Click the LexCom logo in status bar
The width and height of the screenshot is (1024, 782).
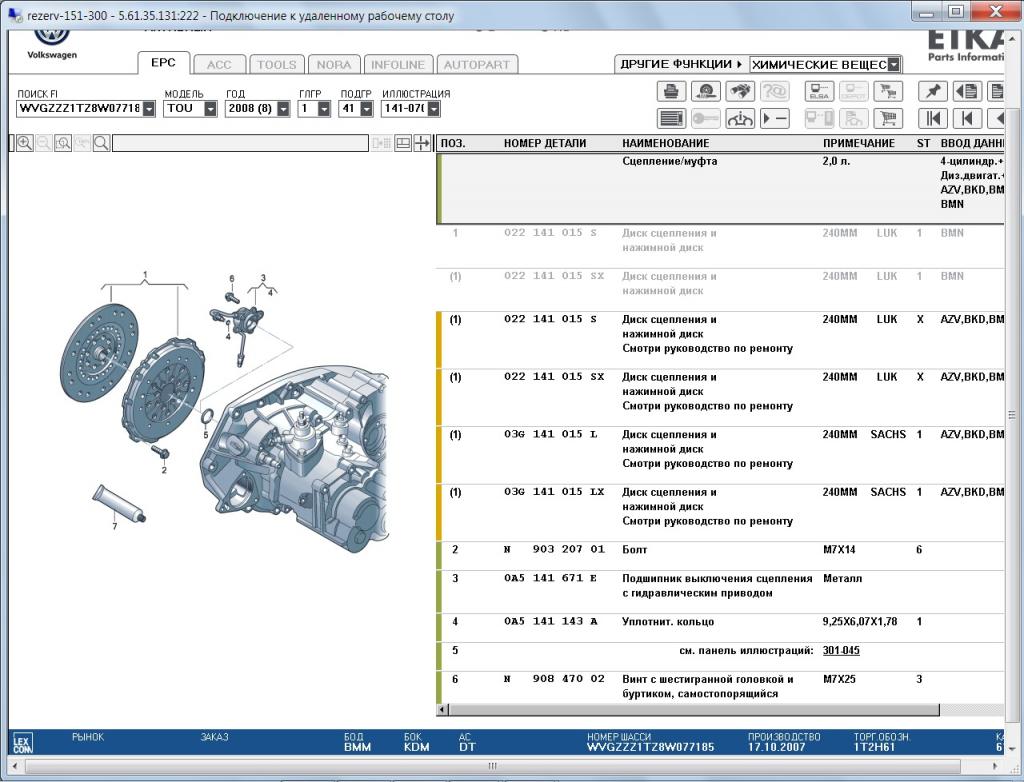tap(22, 743)
